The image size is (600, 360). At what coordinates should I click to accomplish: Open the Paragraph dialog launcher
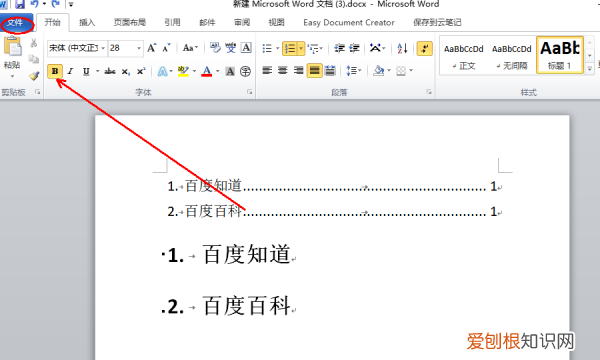(x=429, y=92)
